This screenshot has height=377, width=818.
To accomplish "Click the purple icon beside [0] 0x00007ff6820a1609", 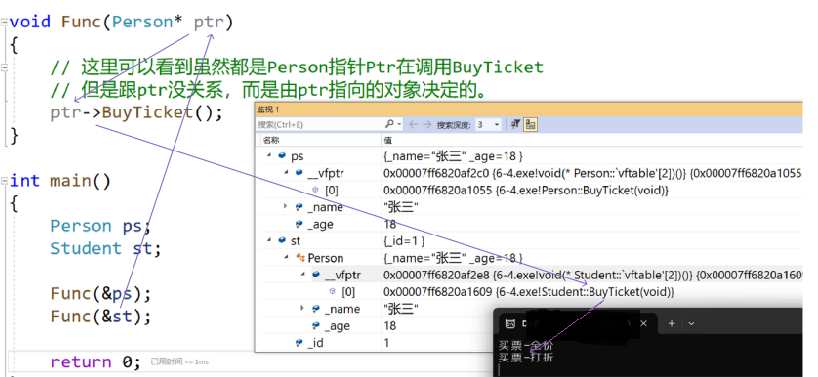I will (332, 291).
